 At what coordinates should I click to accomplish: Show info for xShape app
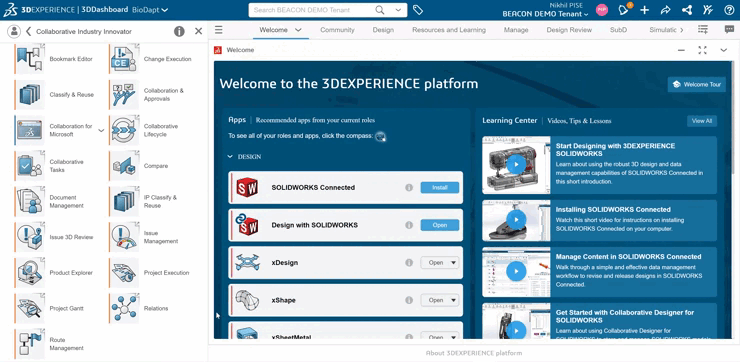409,300
